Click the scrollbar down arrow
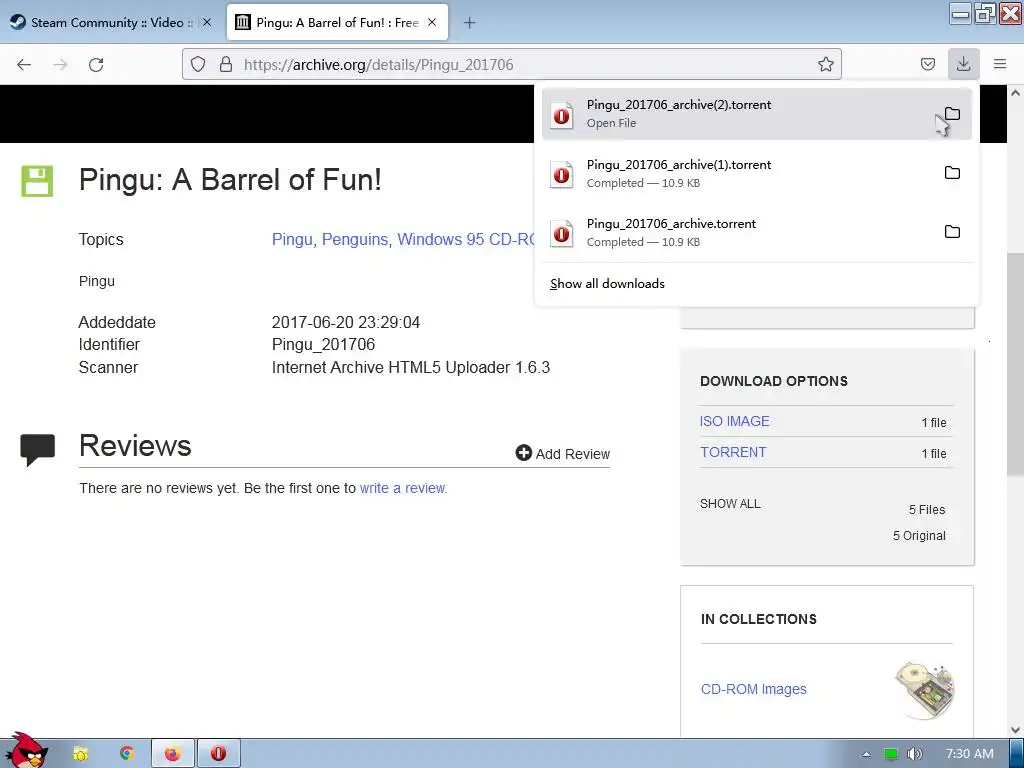This screenshot has height=768, width=1024. click(x=1015, y=730)
